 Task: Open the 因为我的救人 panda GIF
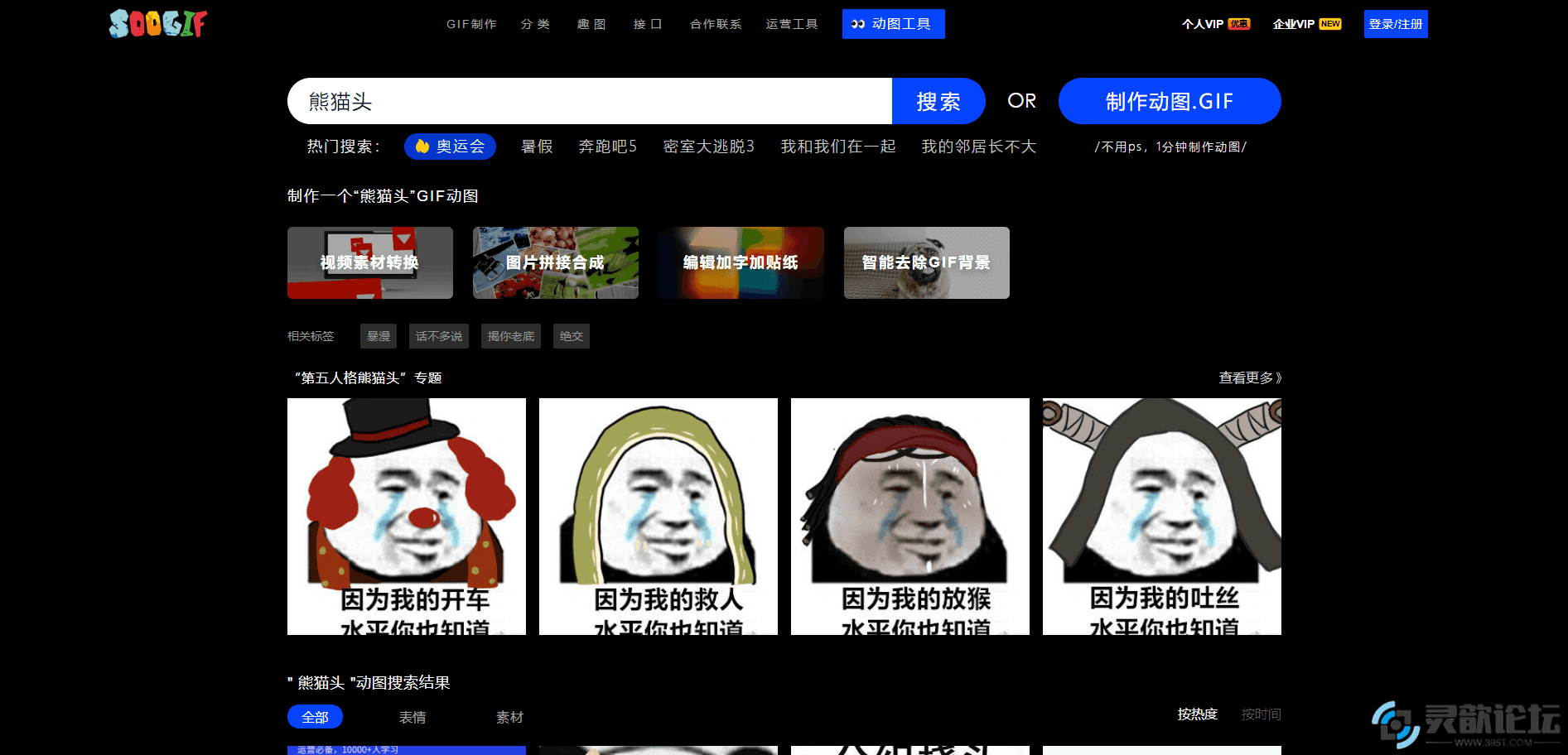(x=659, y=517)
